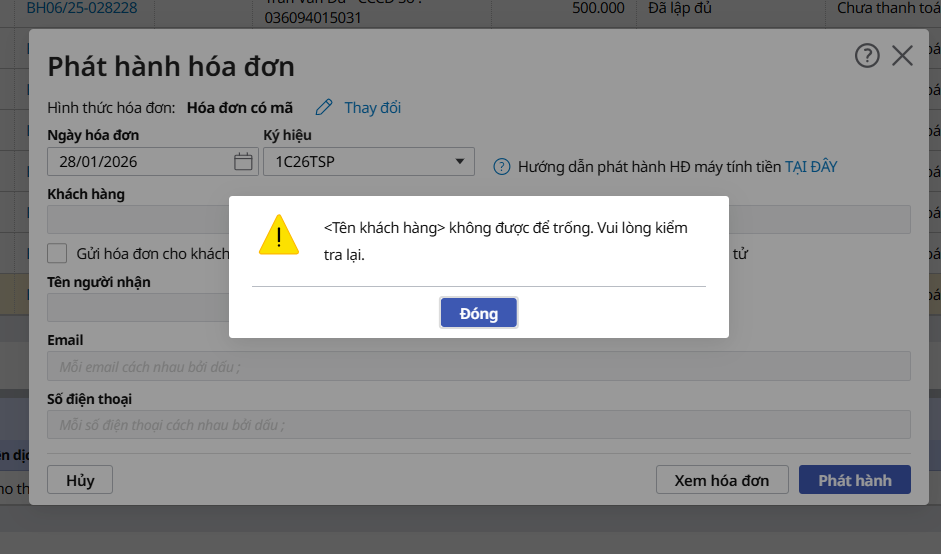Image resolution: width=941 pixels, height=554 pixels.
Task: Click the Xem hóa đơn button
Action: [721, 480]
